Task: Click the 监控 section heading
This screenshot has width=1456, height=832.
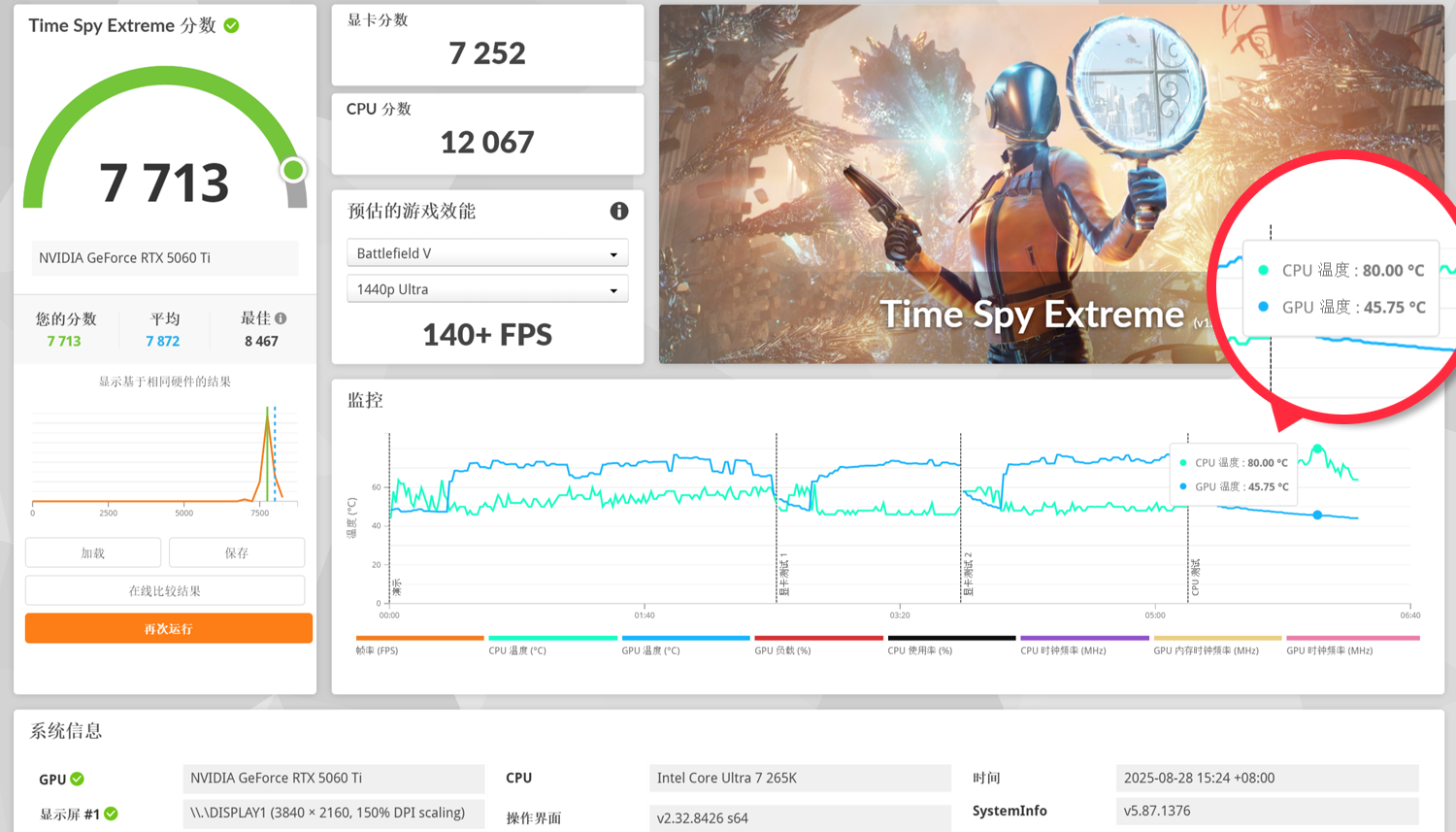Action: [x=365, y=400]
